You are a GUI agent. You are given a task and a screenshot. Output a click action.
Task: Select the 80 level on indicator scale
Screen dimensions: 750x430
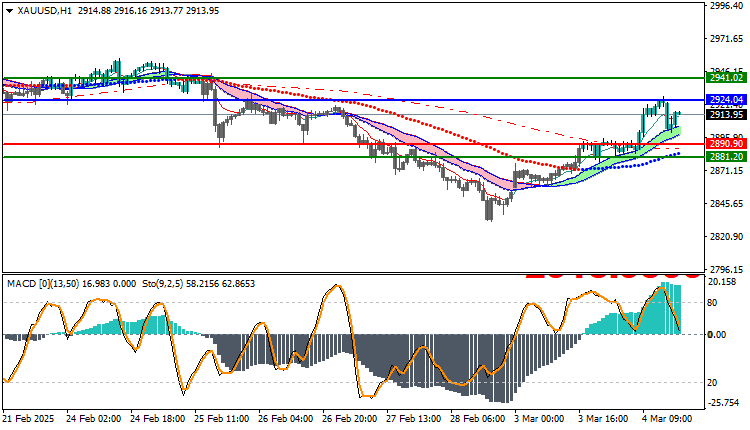pos(712,302)
